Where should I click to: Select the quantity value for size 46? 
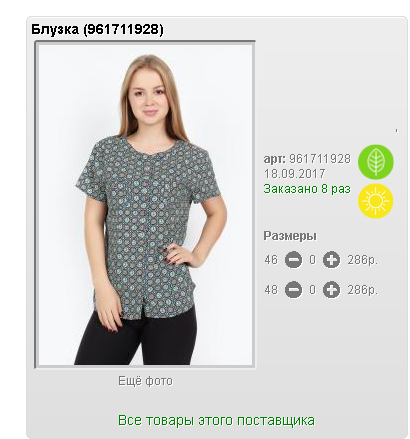click(312, 260)
